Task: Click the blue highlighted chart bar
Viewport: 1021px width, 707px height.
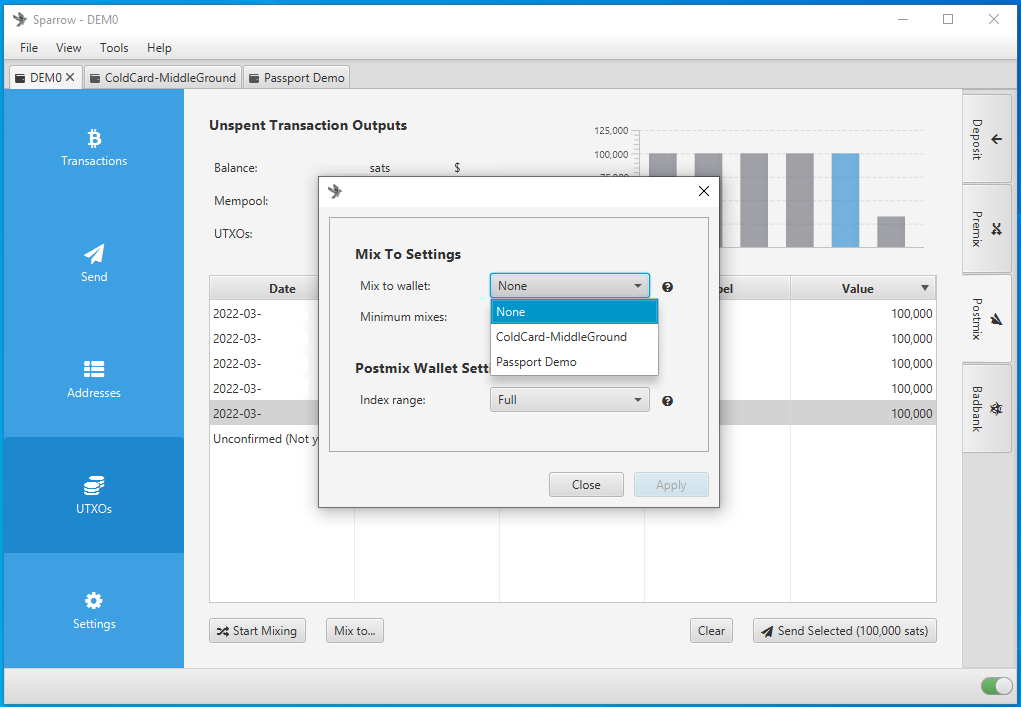Action: (845, 201)
